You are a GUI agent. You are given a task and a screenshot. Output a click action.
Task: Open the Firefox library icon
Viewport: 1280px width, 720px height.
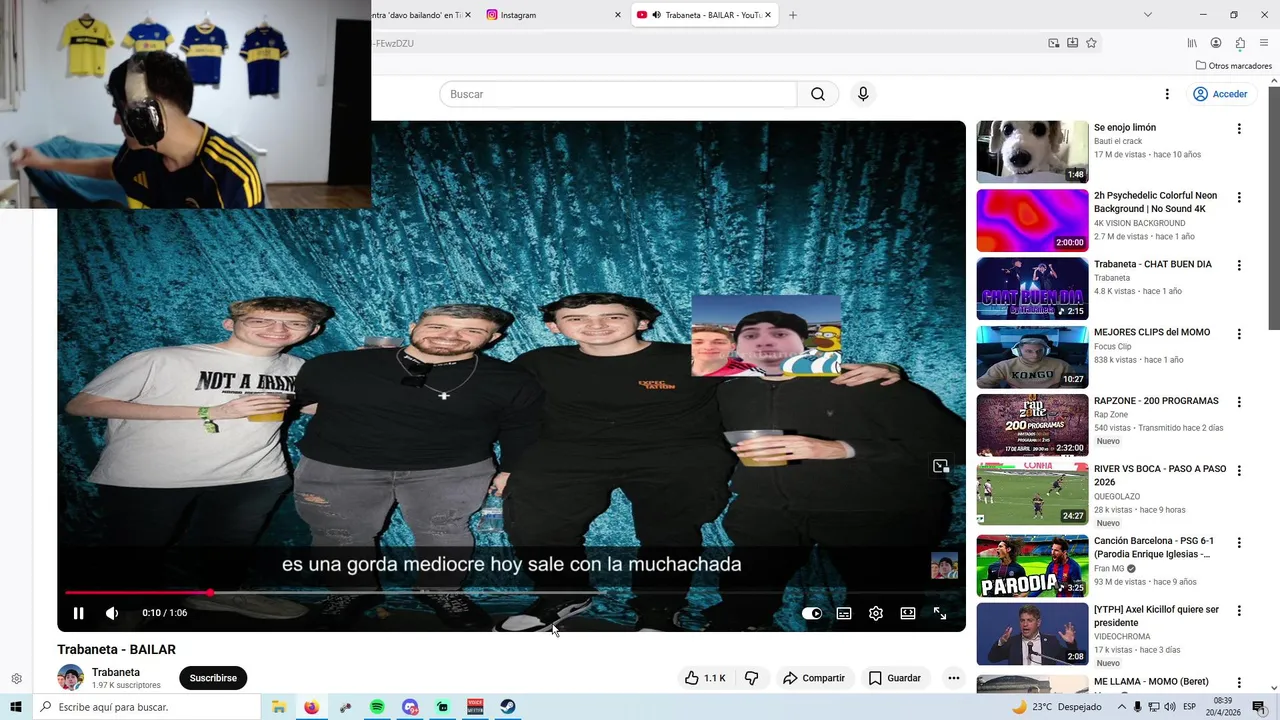click(x=1192, y=43)
